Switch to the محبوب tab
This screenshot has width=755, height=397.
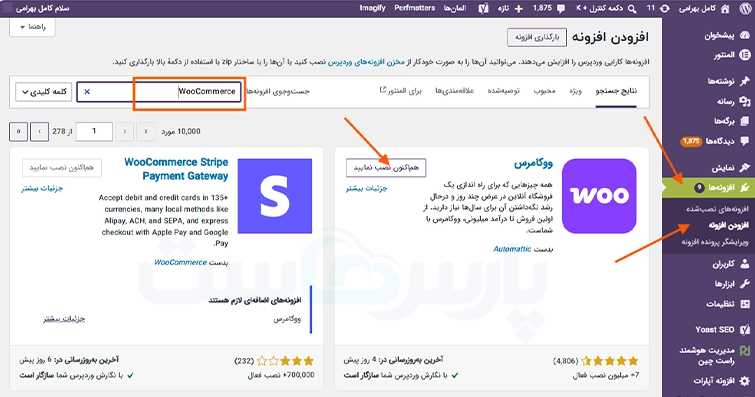[x=544, y=91]
